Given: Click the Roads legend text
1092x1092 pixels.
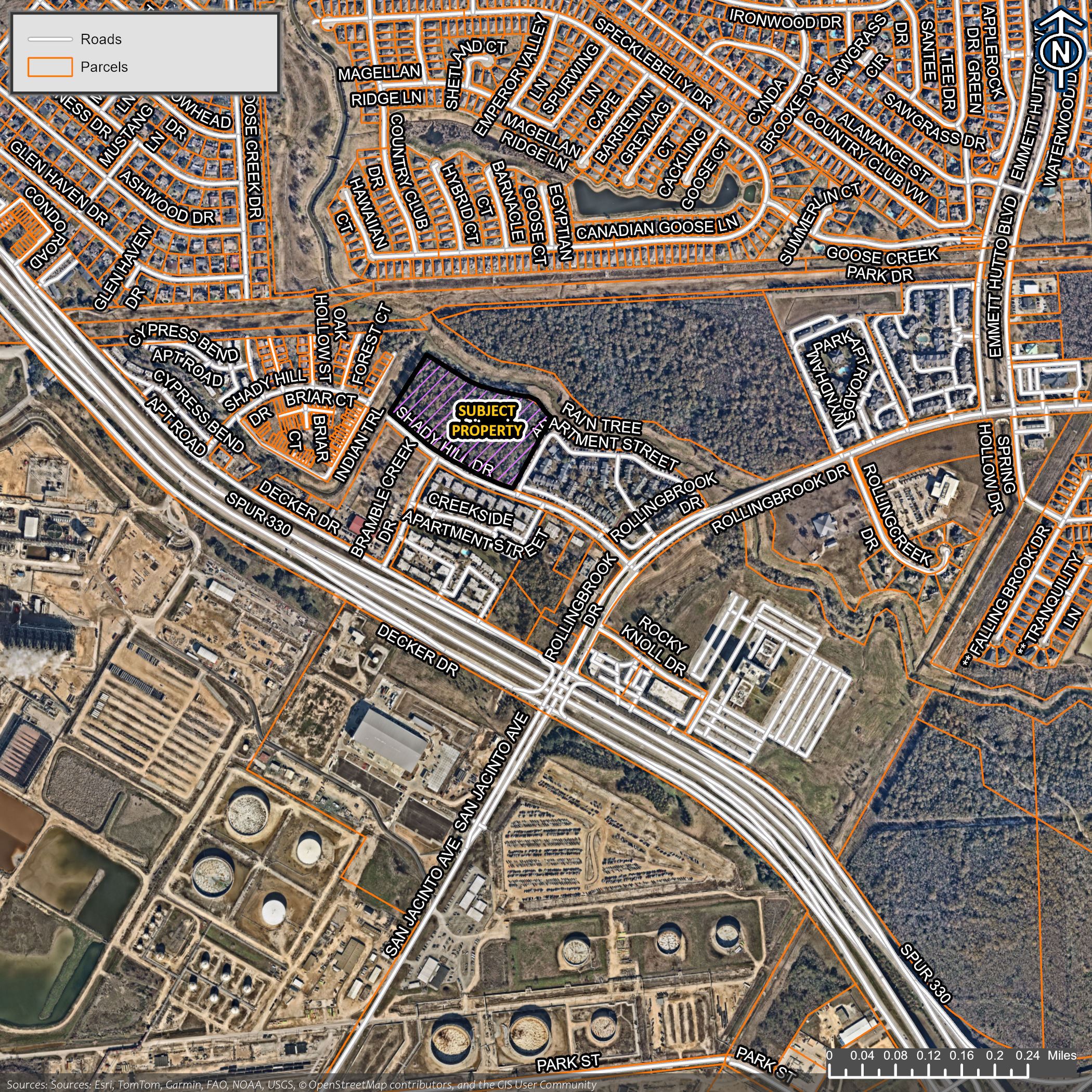Looking at the screenshot, I should tap(100, 40).
